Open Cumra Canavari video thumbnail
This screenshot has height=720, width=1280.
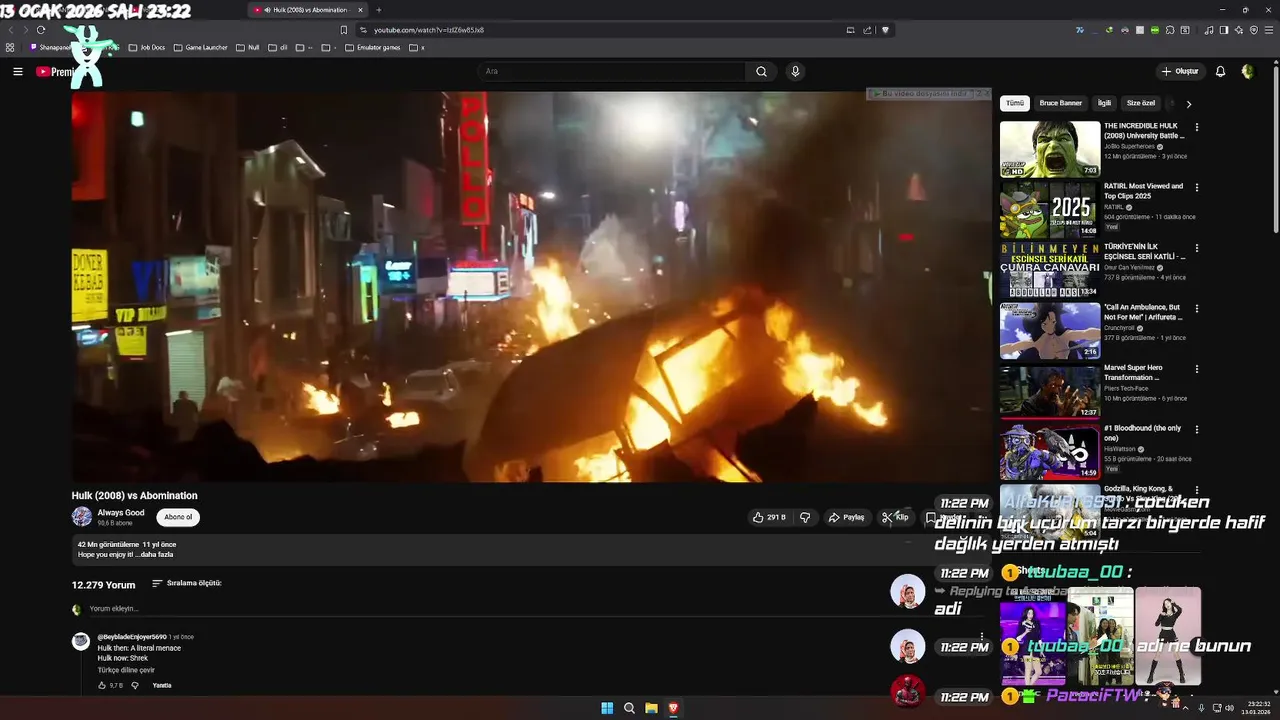[1050, 270]
